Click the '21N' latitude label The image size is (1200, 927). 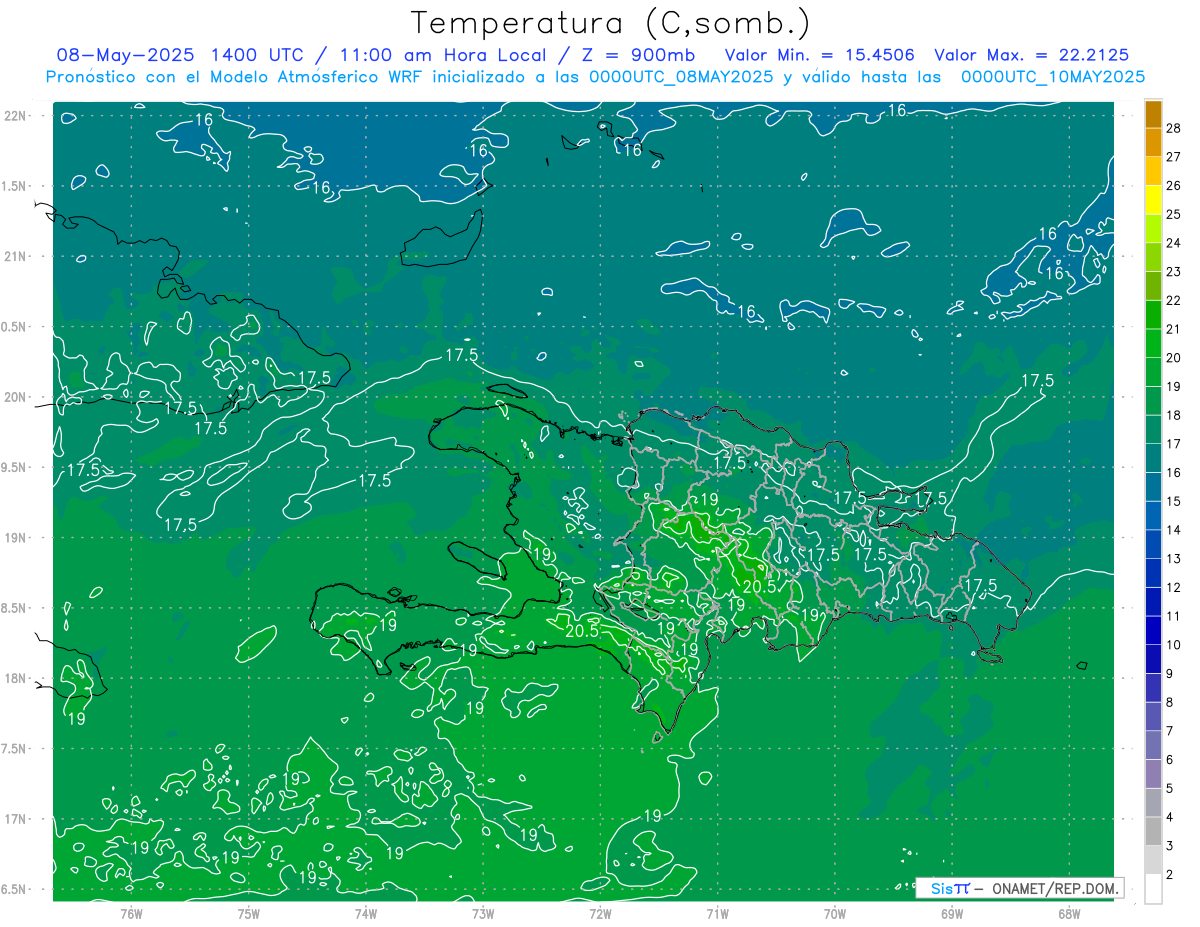click(15, 256)
